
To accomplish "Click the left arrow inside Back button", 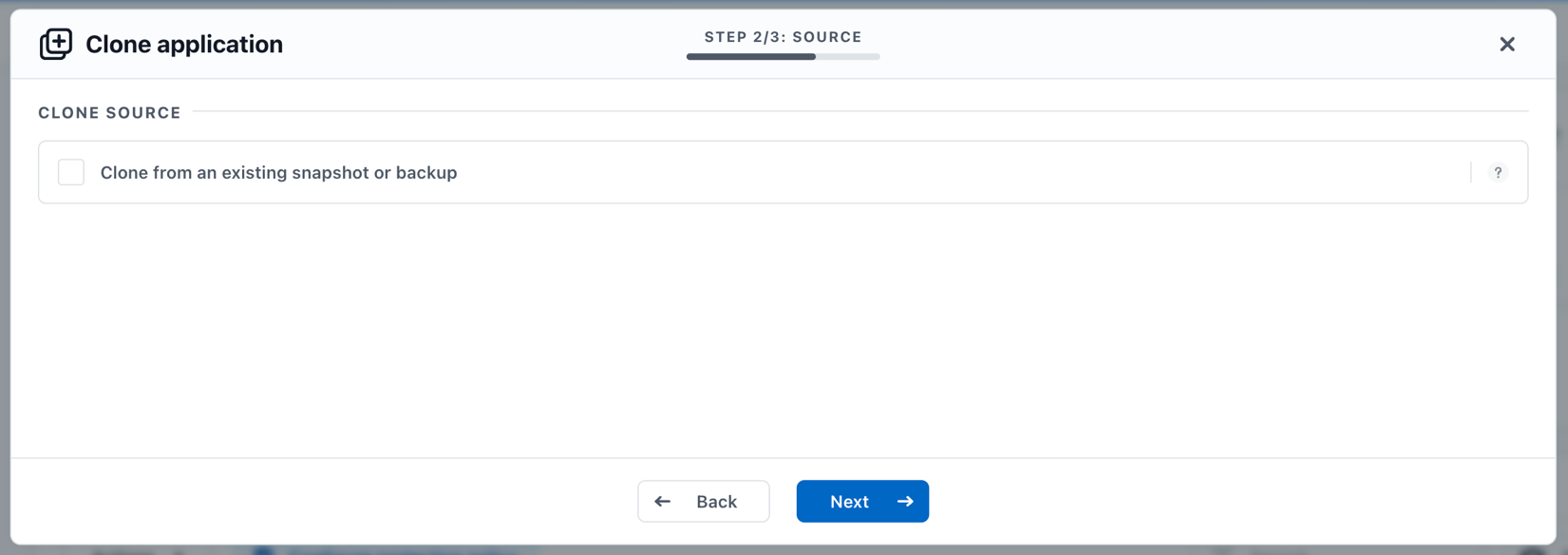I will click(x=663, y=501).
